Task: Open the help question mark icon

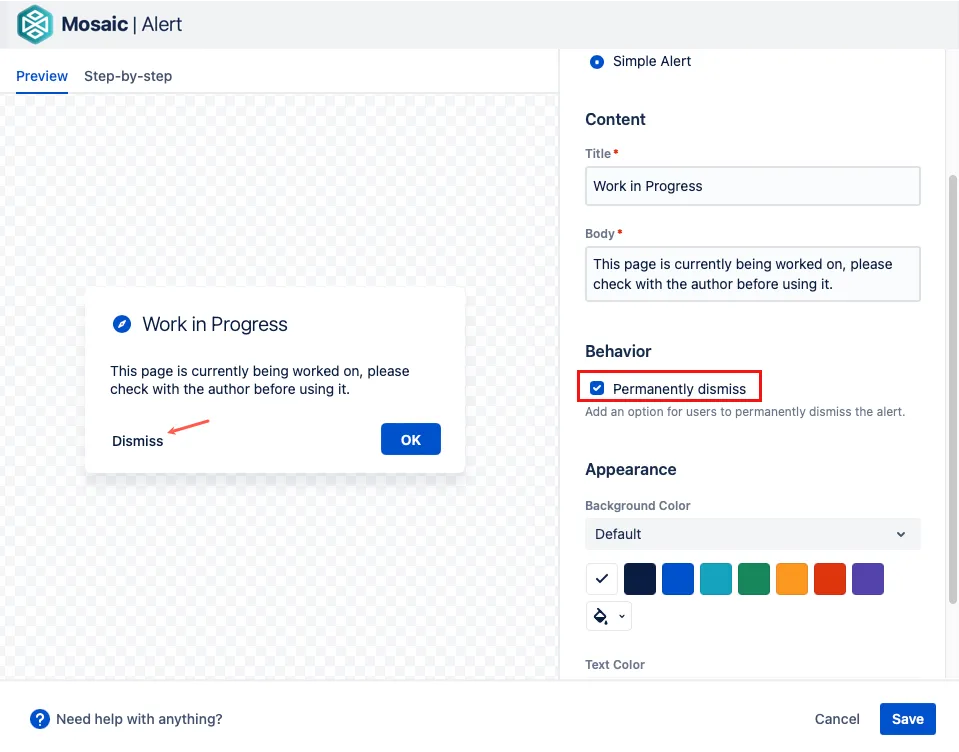Action: [40, 719]
